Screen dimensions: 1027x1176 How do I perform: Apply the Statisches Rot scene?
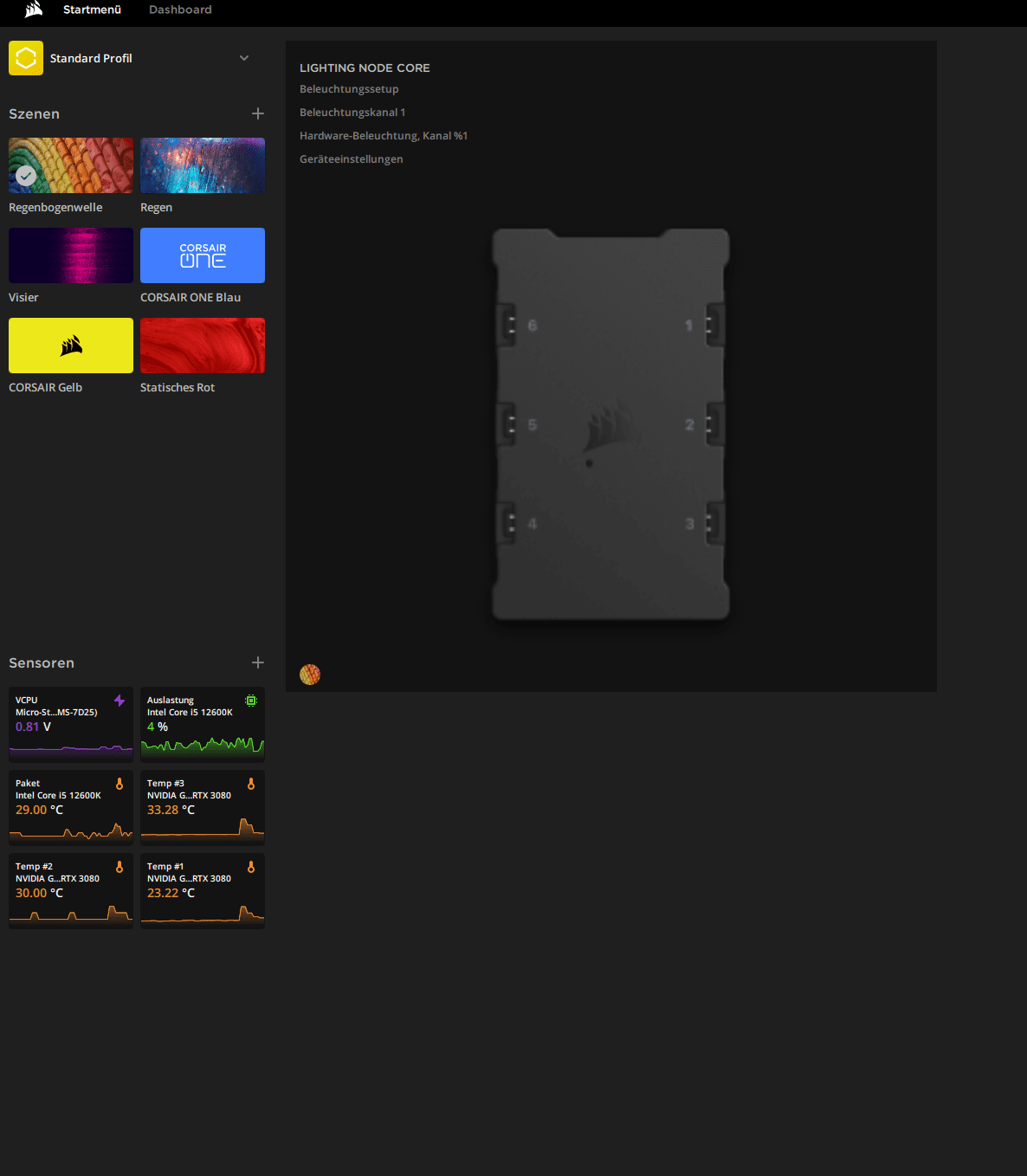(x=203, y=346)
